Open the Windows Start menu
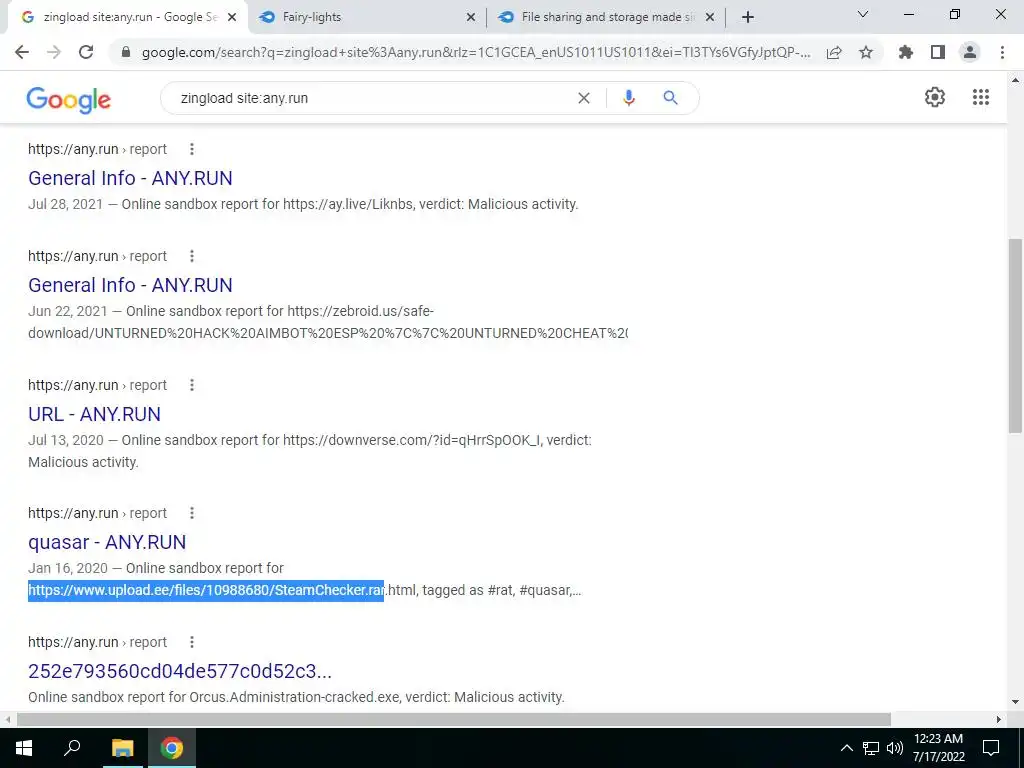 [x=24, y=748]
